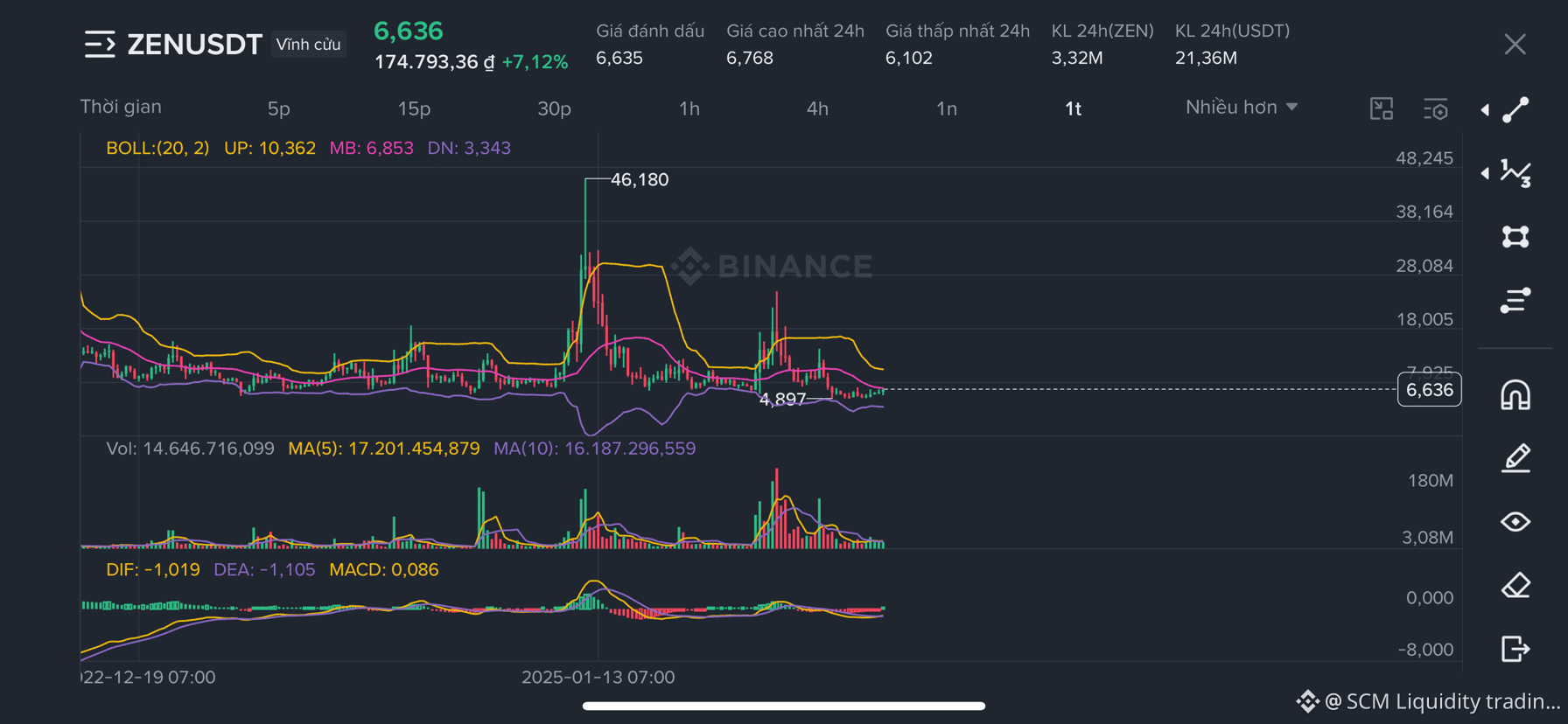
Task: Open the symbol list menu icon
Action: (100, 44)
